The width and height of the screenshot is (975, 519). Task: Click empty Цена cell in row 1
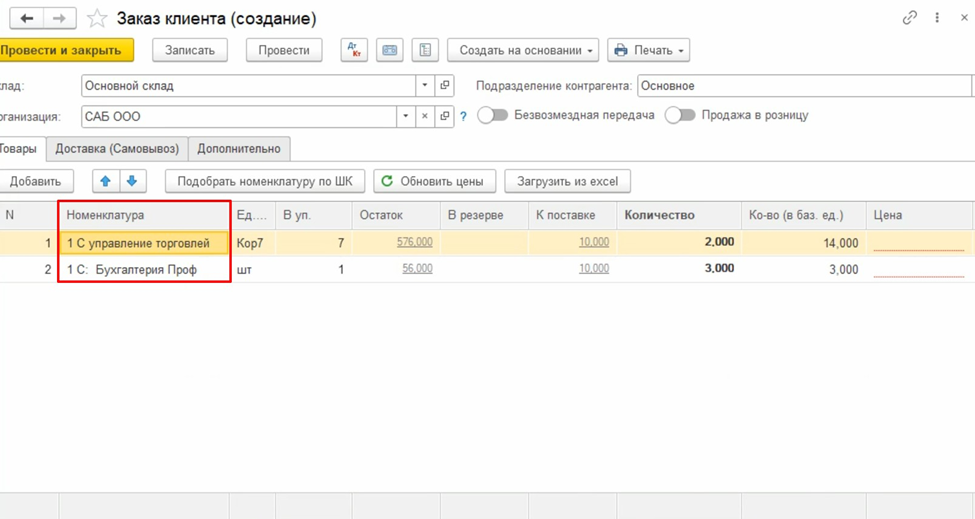click(x=919, y=243)
